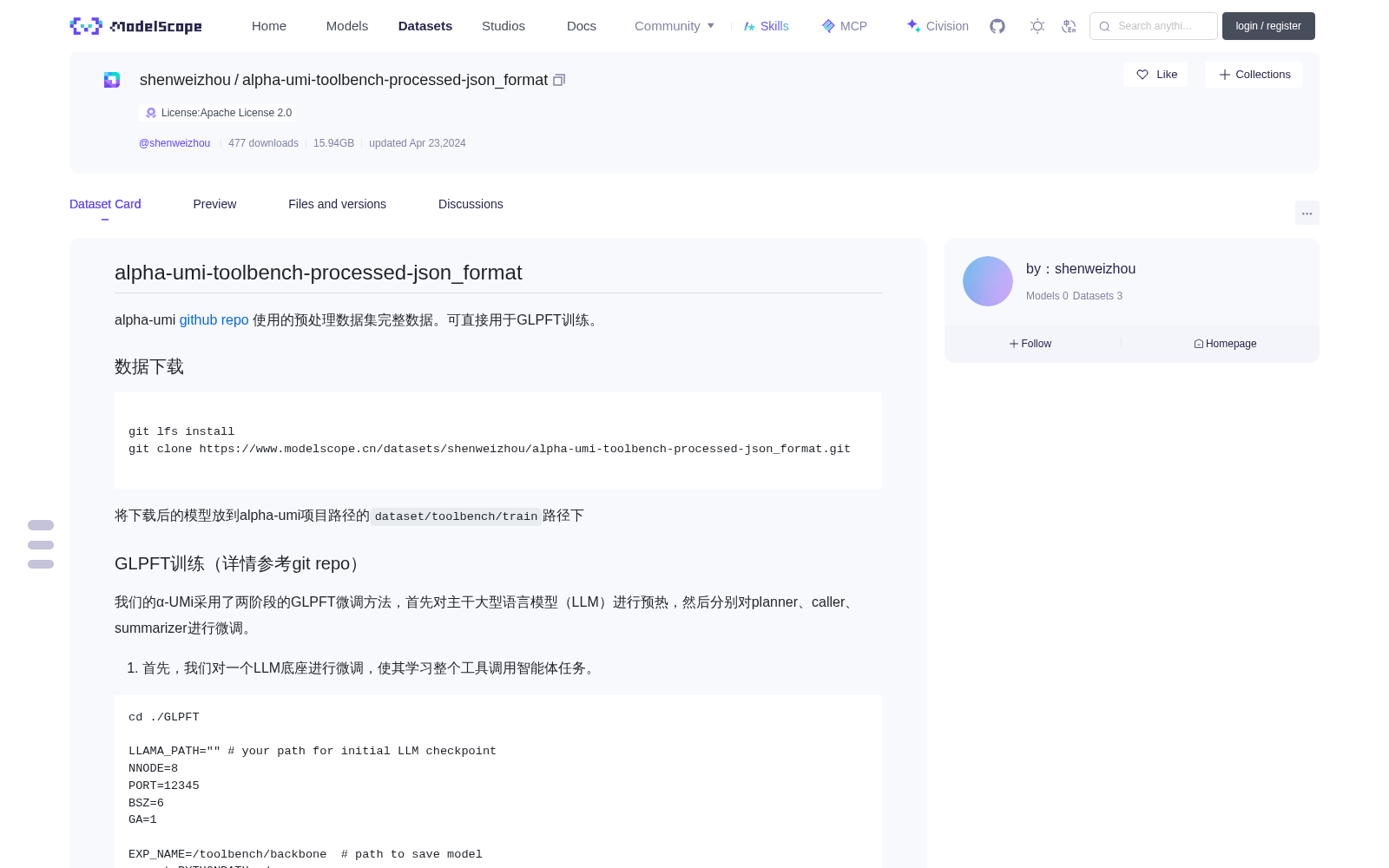Switch to Files and versions tab
Screen dimensions: 1389x868
tap(337, 204)
